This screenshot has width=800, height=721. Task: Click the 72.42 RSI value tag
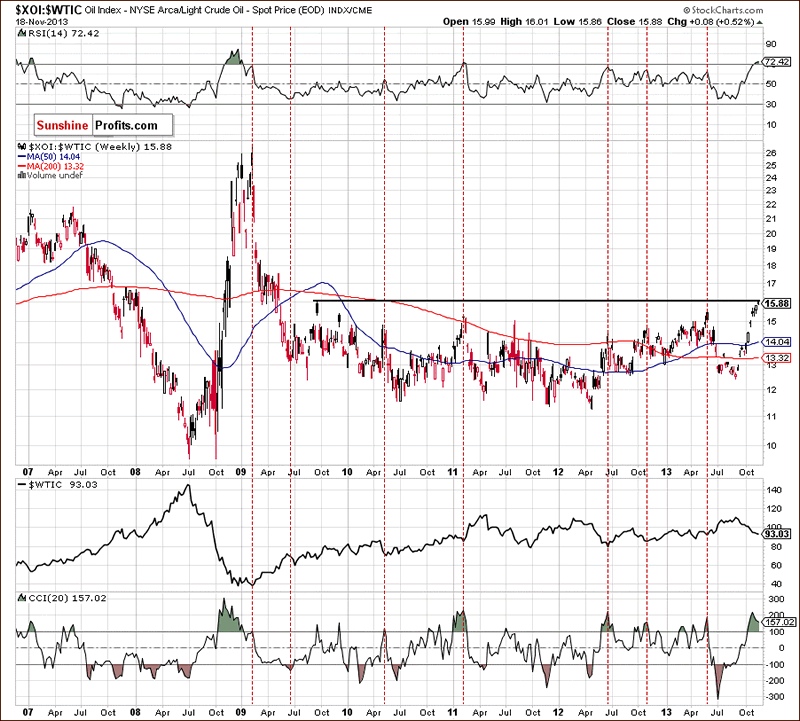pos(776,62)
